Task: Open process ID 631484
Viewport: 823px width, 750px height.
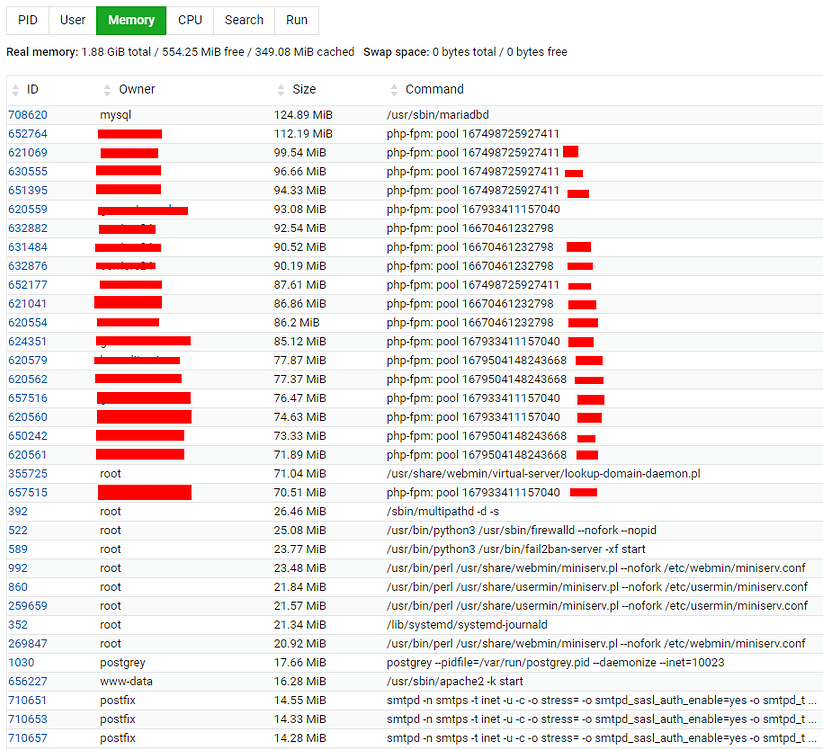Action: tap(28, 247)
